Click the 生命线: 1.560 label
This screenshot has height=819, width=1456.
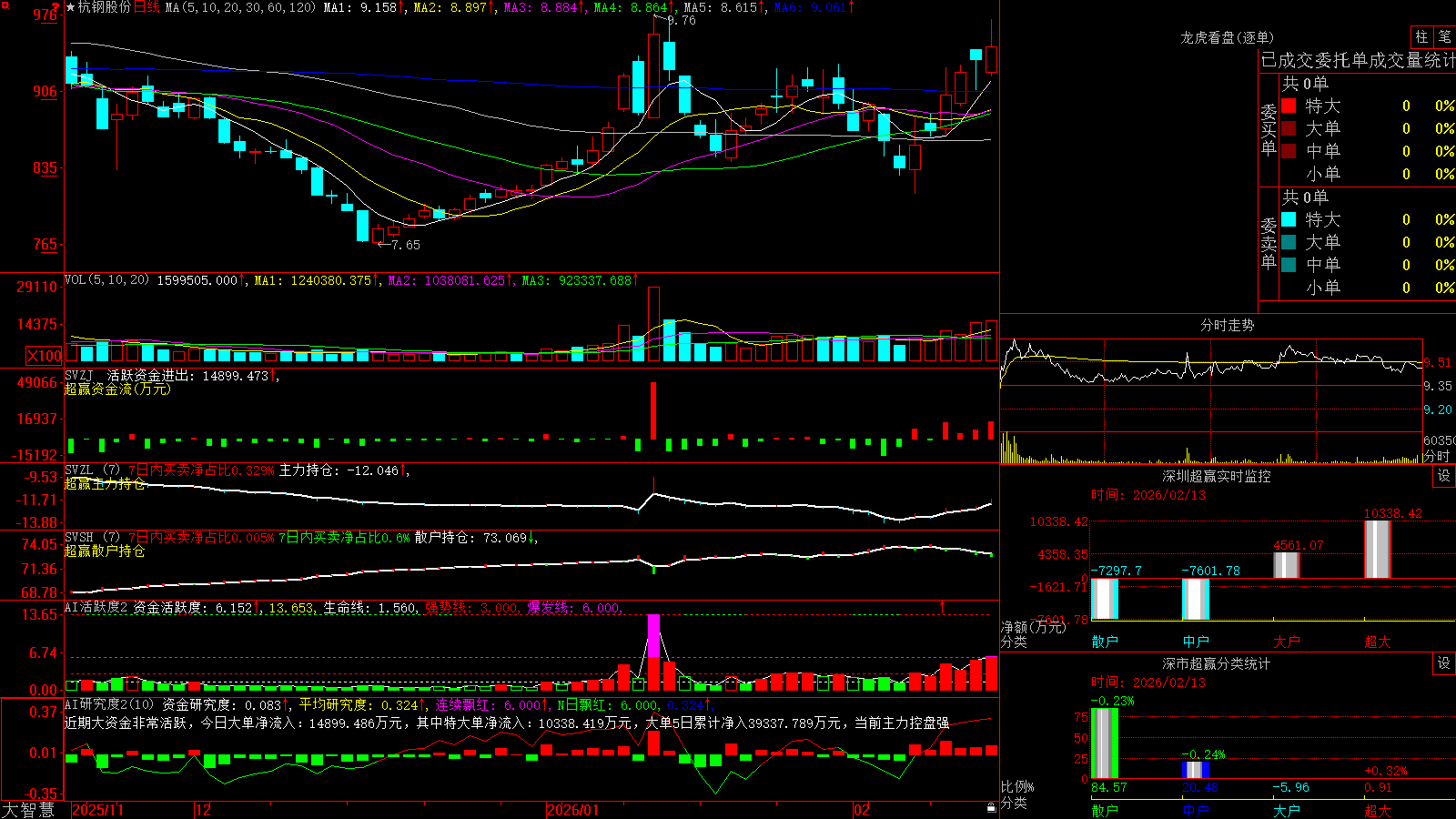click(x=369, y=608)
